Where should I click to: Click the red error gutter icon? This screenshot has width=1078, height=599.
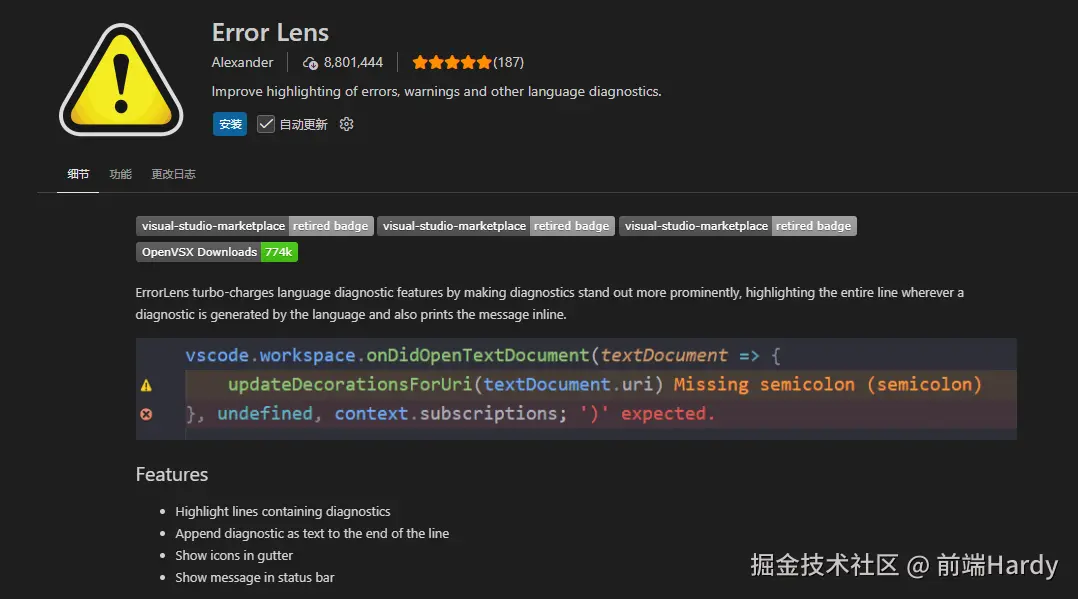click(x=146, y=414)
